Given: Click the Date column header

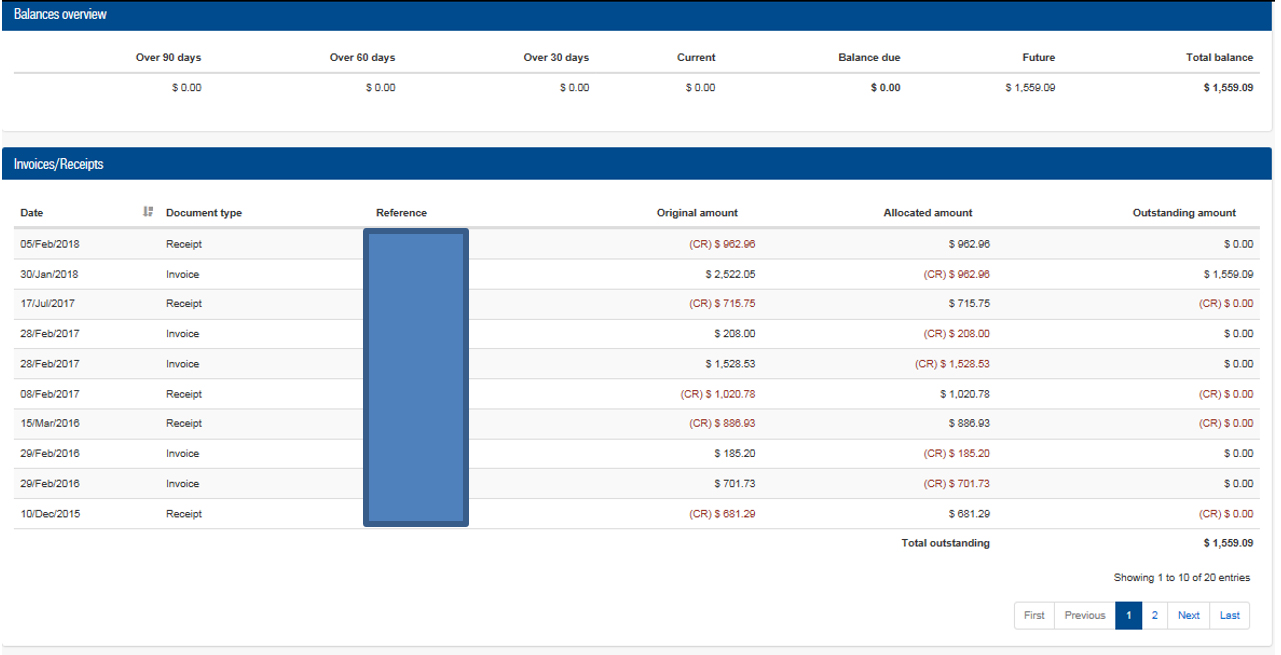Looking at the screenshot, I should coord(32,213).
